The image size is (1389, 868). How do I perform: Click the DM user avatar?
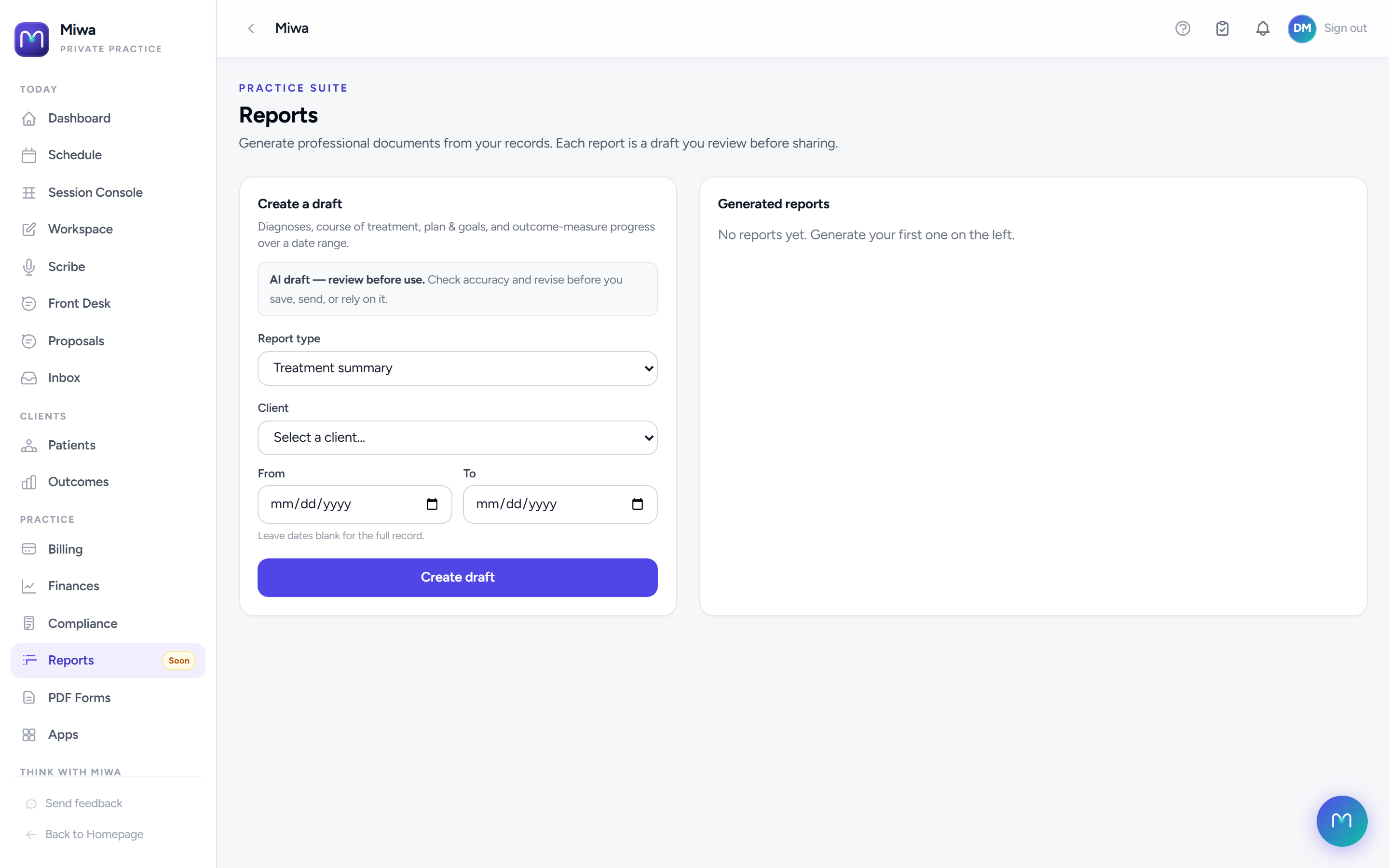[1302, 28]
